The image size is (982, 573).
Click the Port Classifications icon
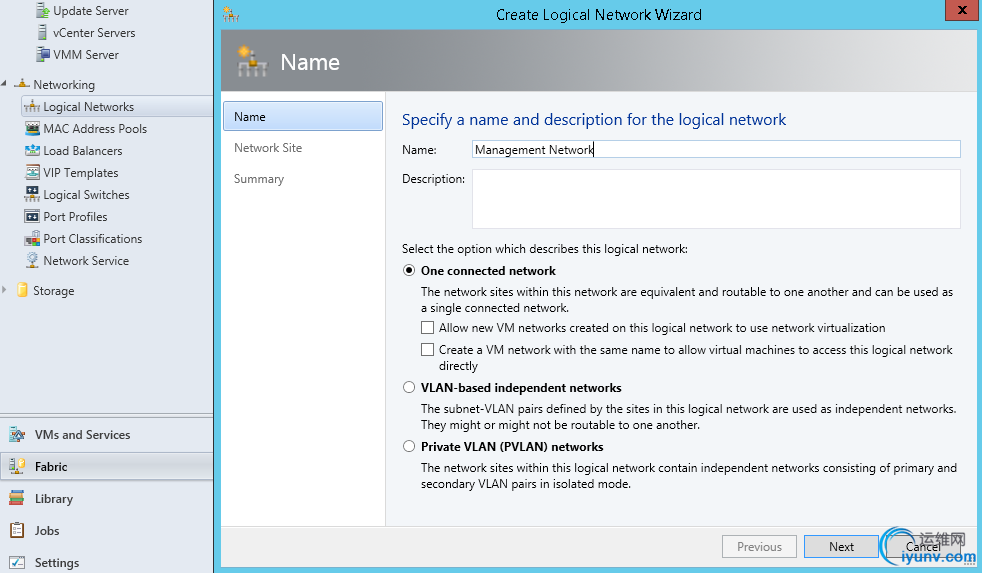32,239
